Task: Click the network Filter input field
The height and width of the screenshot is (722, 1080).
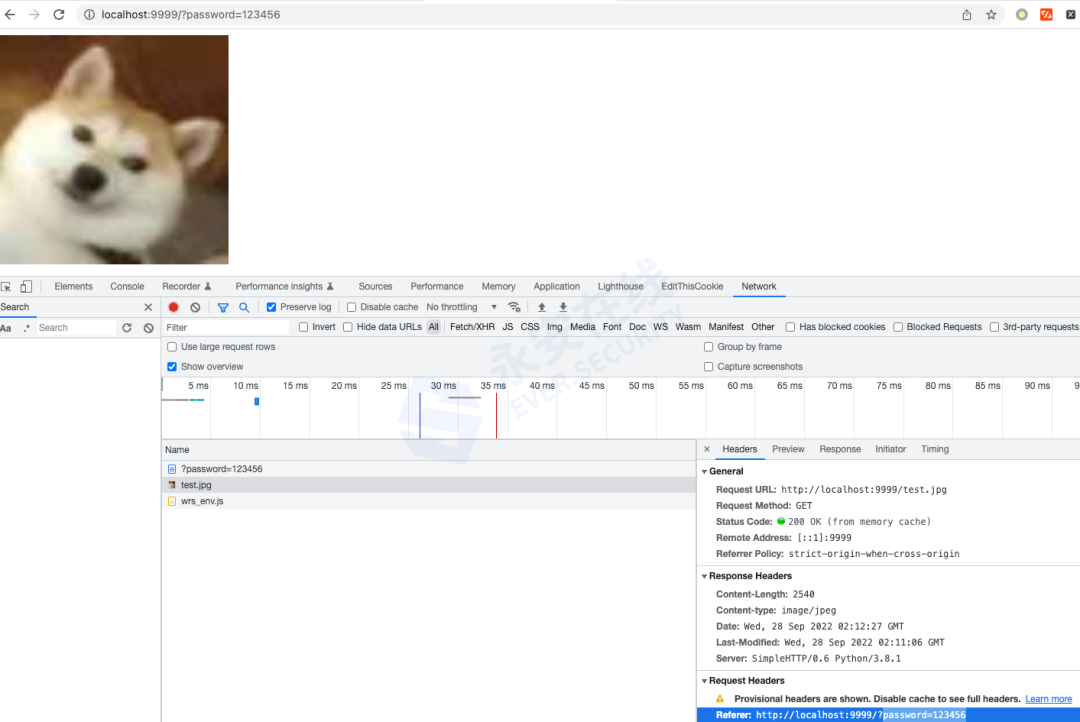Action: [226, 328]
